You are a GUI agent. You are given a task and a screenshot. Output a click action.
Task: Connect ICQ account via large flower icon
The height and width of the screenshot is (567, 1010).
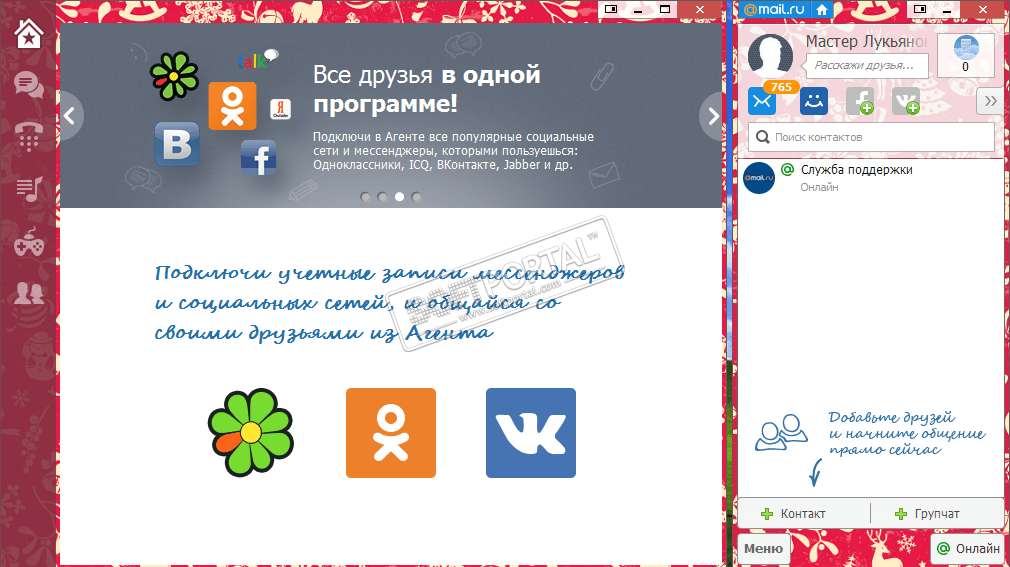pos(251,433)
